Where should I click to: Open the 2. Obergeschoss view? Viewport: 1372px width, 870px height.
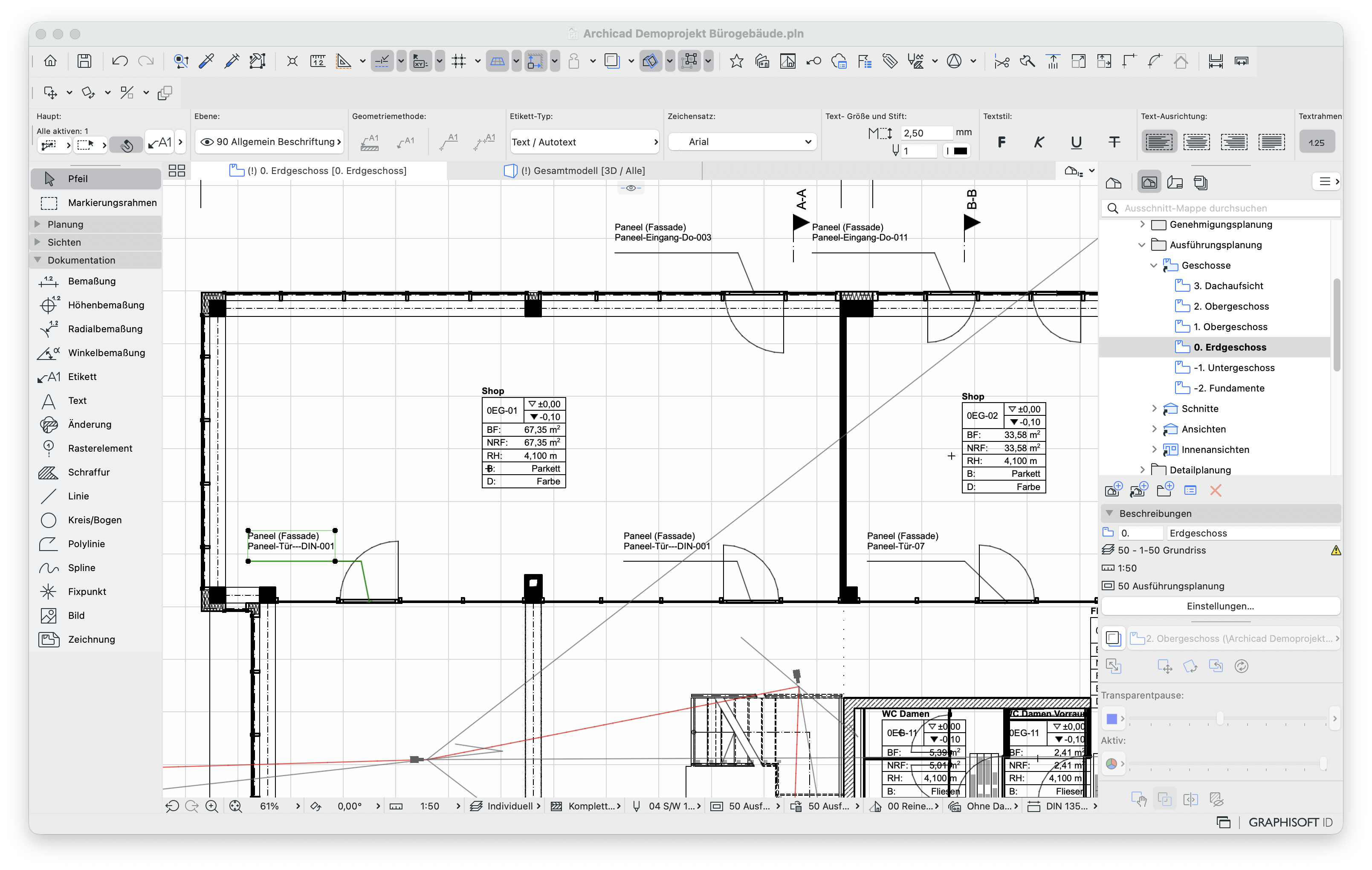pos(1231,307)
